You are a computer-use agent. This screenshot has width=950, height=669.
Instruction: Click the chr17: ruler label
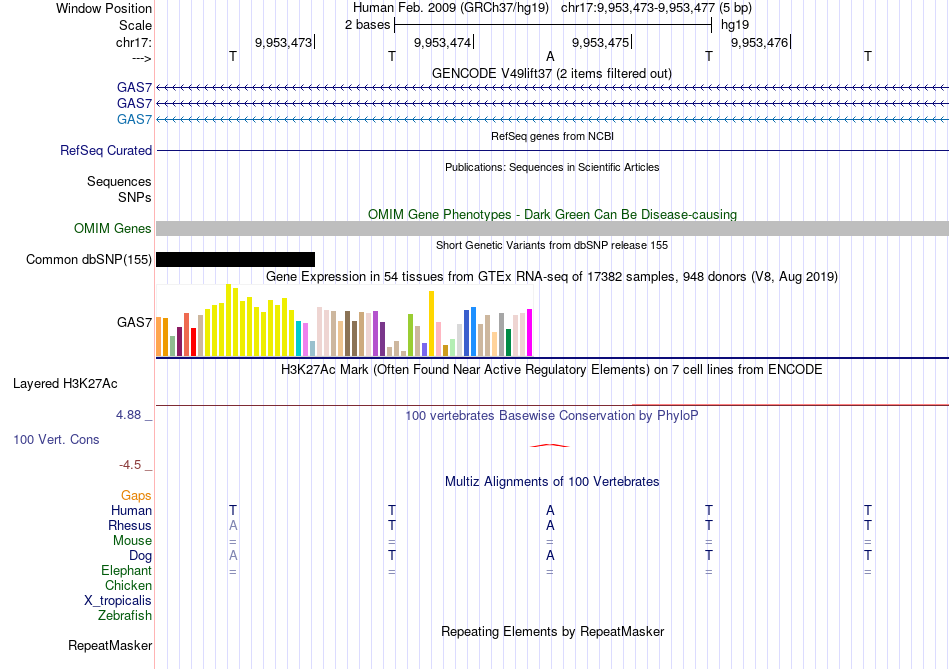point(133,42)
